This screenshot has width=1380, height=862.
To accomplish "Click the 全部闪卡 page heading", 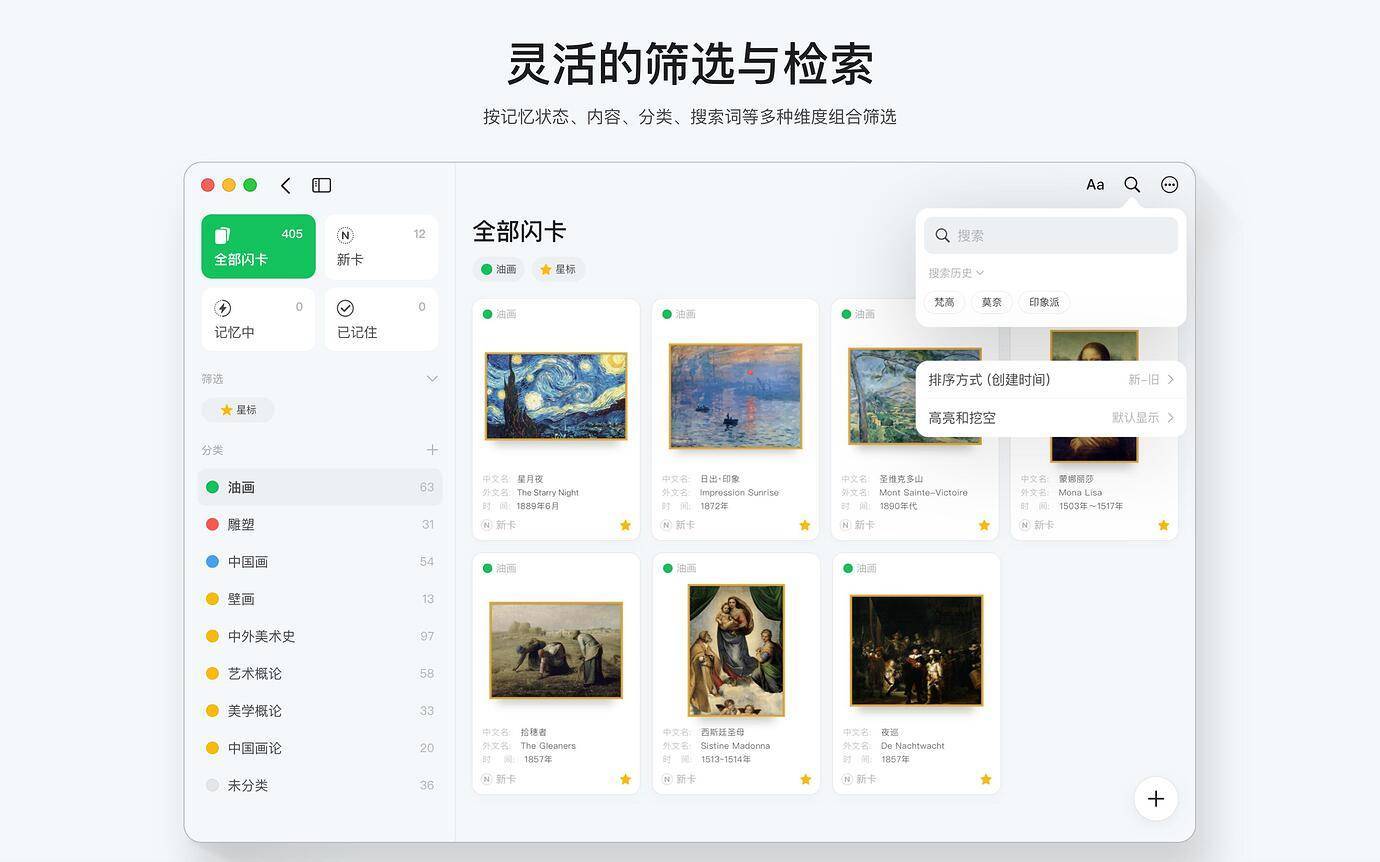I will (x=520, y=231).
